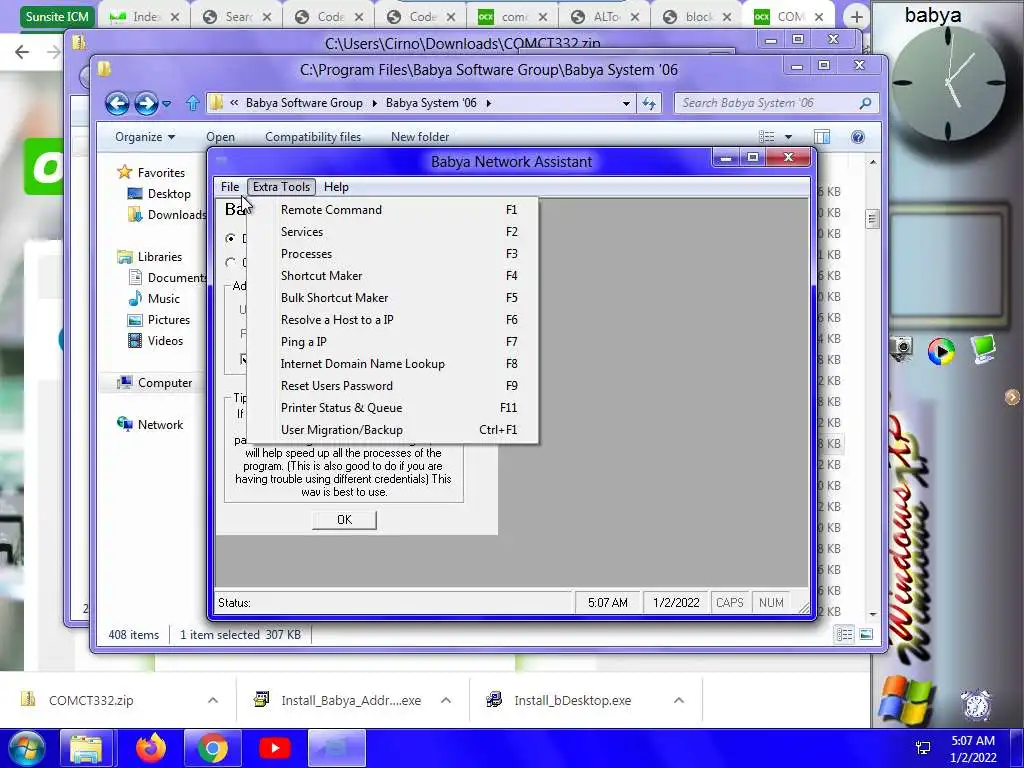This screenshot has height=768, width=1024.
Task: Open Install_bDesktop.exe download chevron
Action: pos(679,700)
